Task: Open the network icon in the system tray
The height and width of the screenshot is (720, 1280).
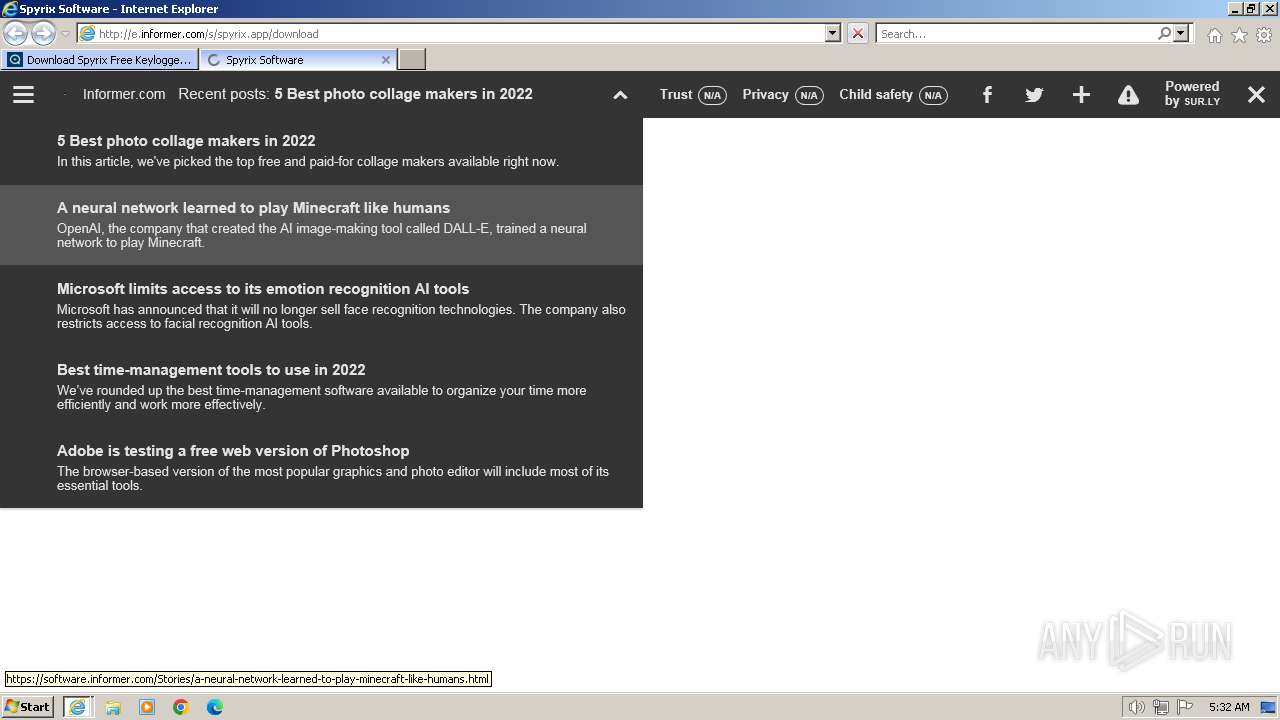Action: tap(1161, 707)
